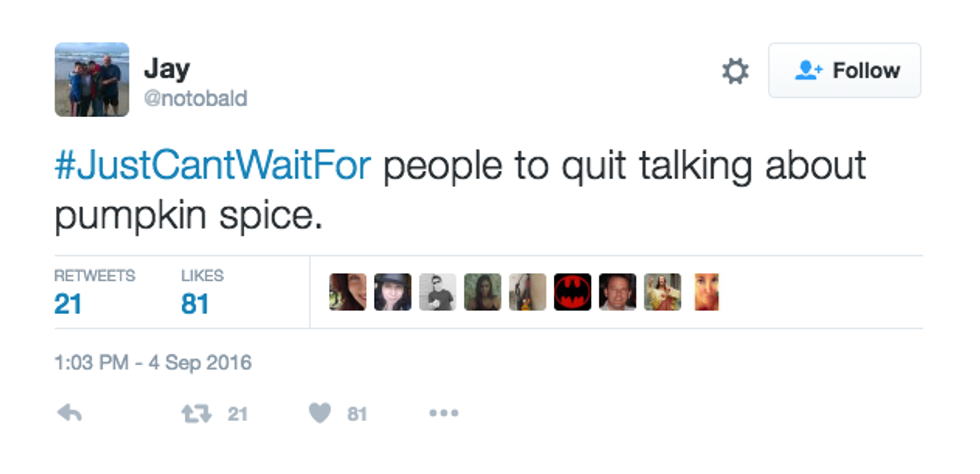
Task: Click the display name Jay
Action: point(166,68)
